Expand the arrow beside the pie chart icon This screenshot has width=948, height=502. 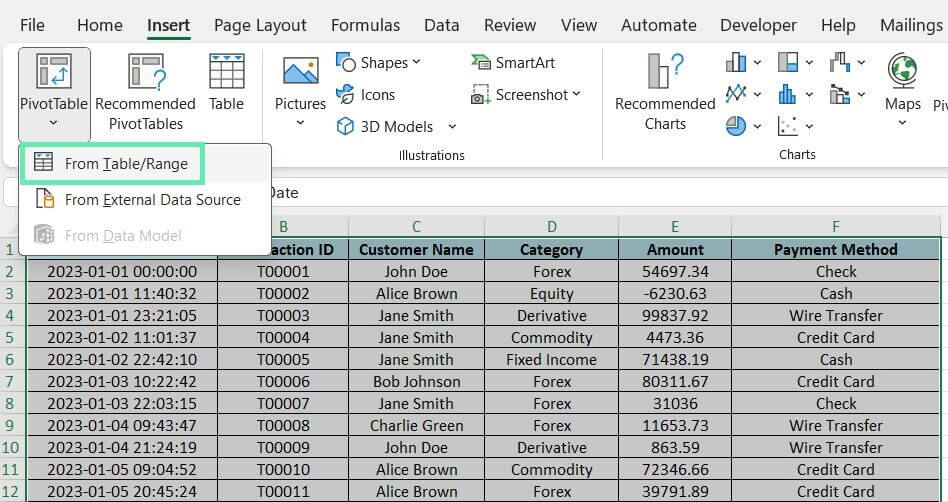(x=757, y=126)
